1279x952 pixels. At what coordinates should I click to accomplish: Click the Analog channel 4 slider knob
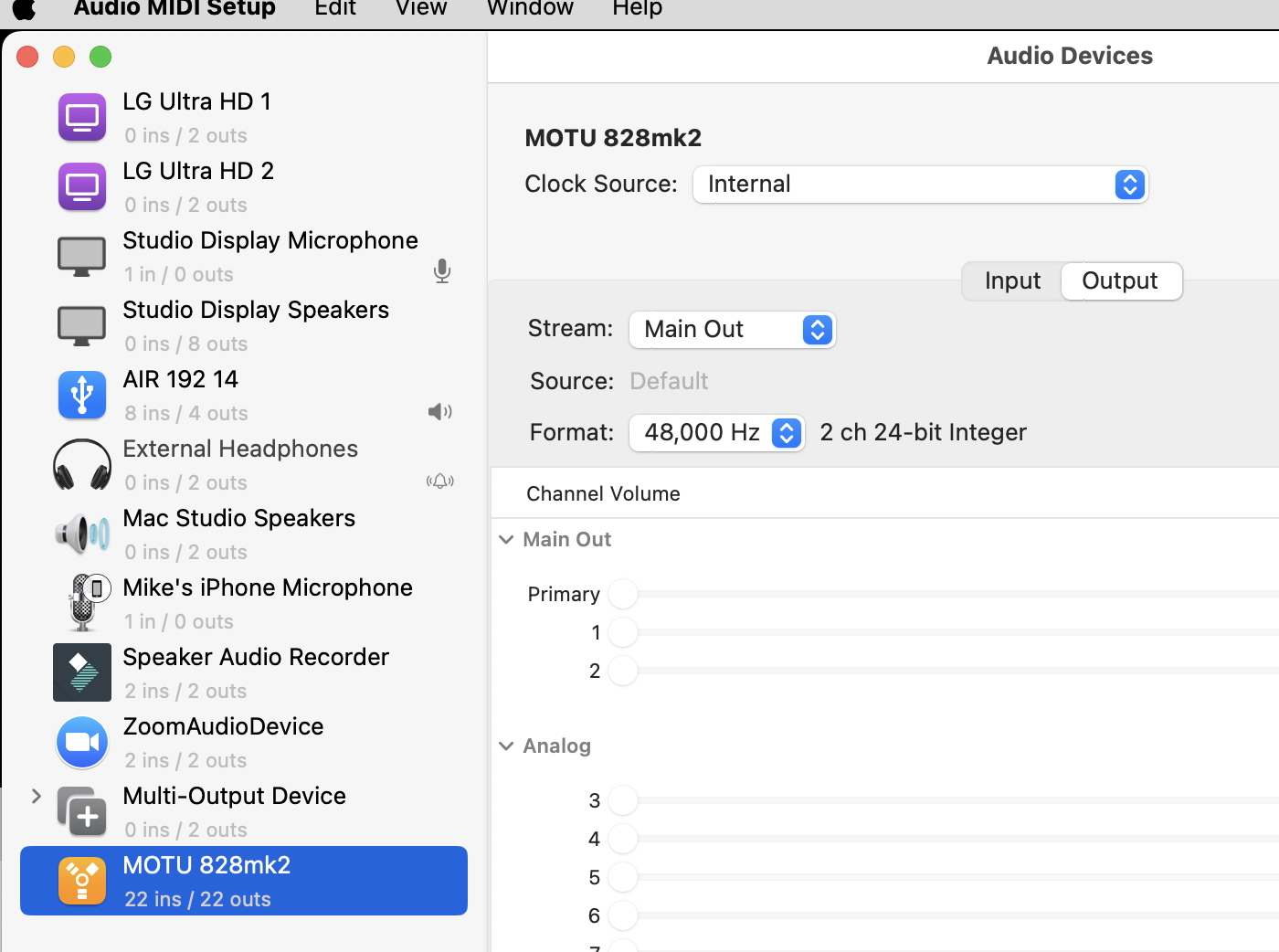pos(623,839)
